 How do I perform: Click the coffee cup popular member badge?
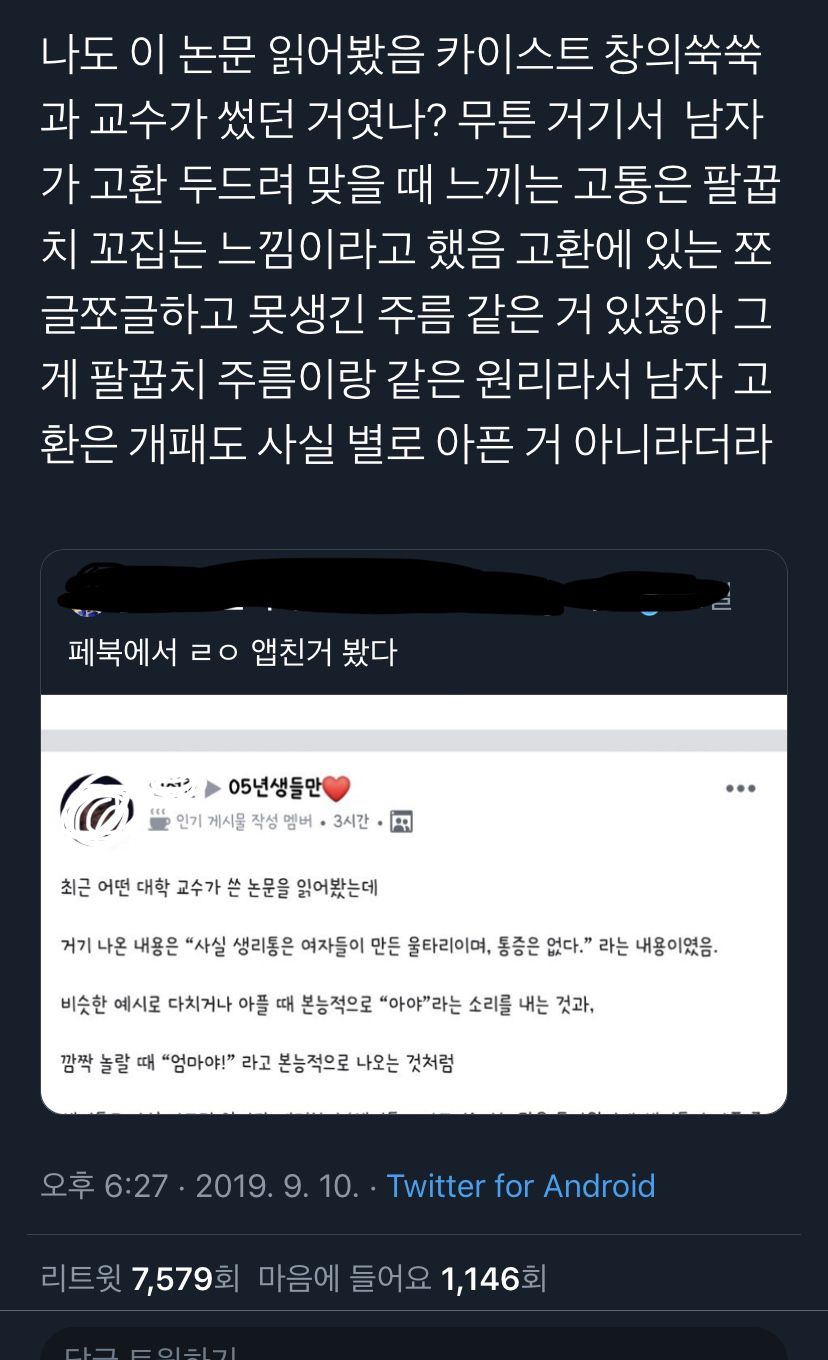point(159,820)
